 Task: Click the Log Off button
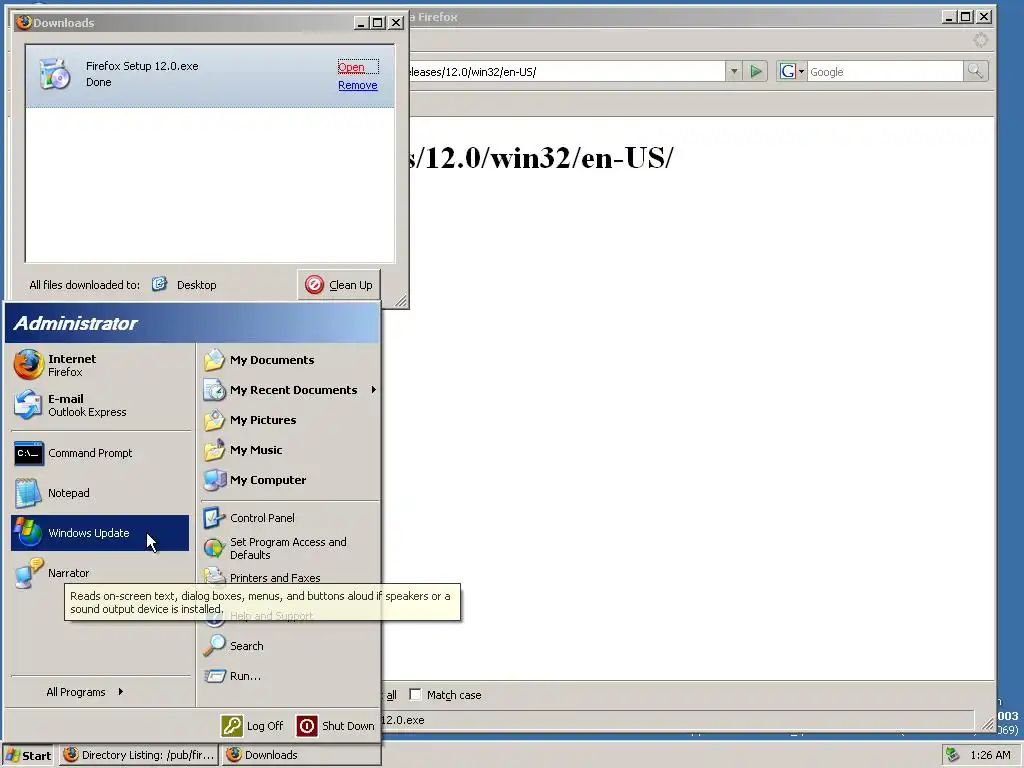point(252,726)
